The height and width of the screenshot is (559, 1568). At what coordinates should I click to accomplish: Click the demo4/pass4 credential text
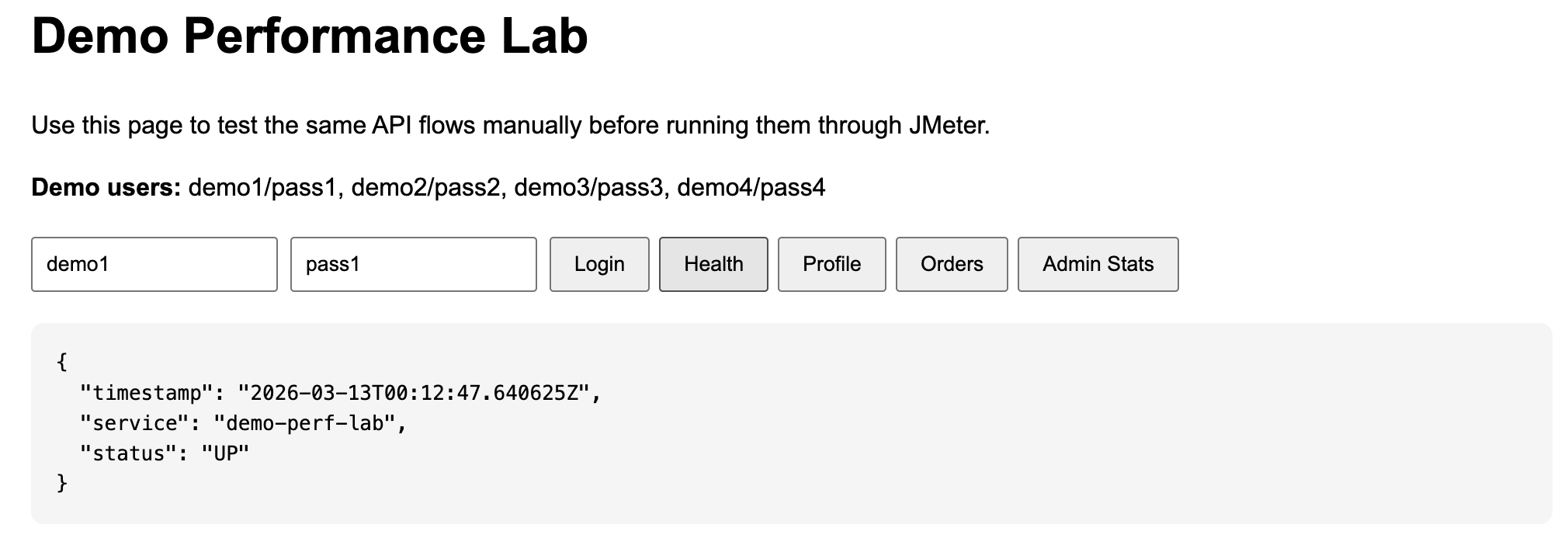coord(751,188)
